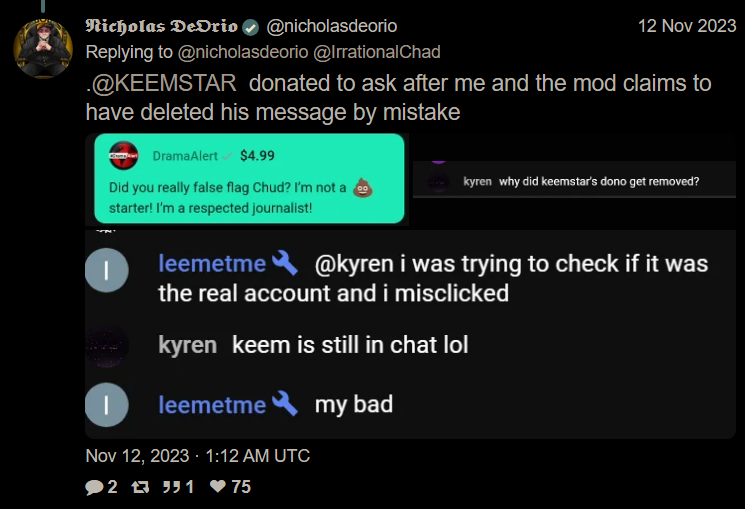Screen dimensions: 745x509
Task: Click the Nicholas DeOrio display name
Action: coord(162,26)
